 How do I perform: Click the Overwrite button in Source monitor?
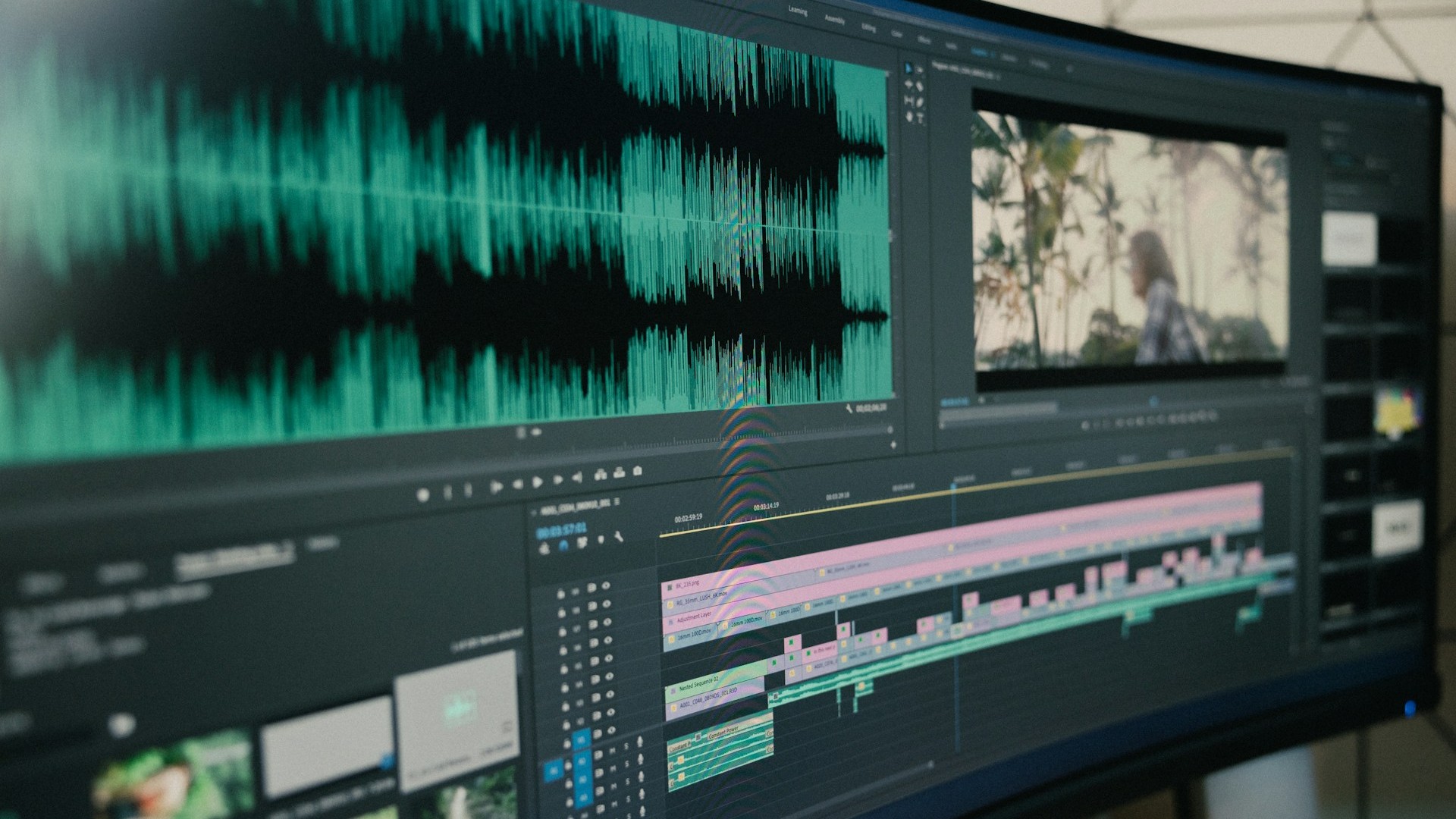coord(619,472)
